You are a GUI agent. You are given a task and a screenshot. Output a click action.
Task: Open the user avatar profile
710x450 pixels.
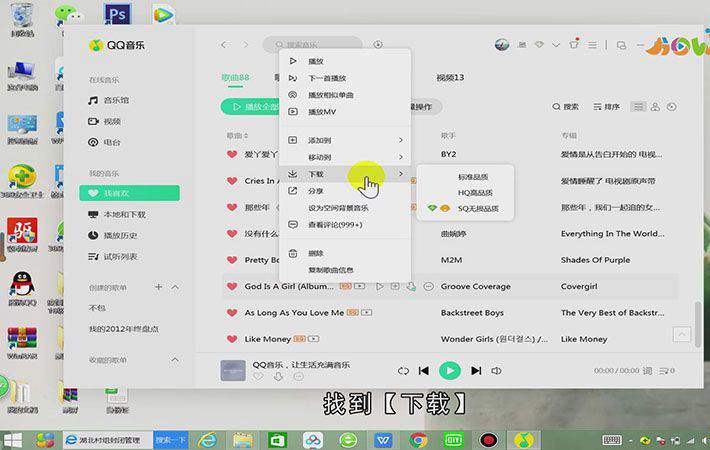point(502,44)
